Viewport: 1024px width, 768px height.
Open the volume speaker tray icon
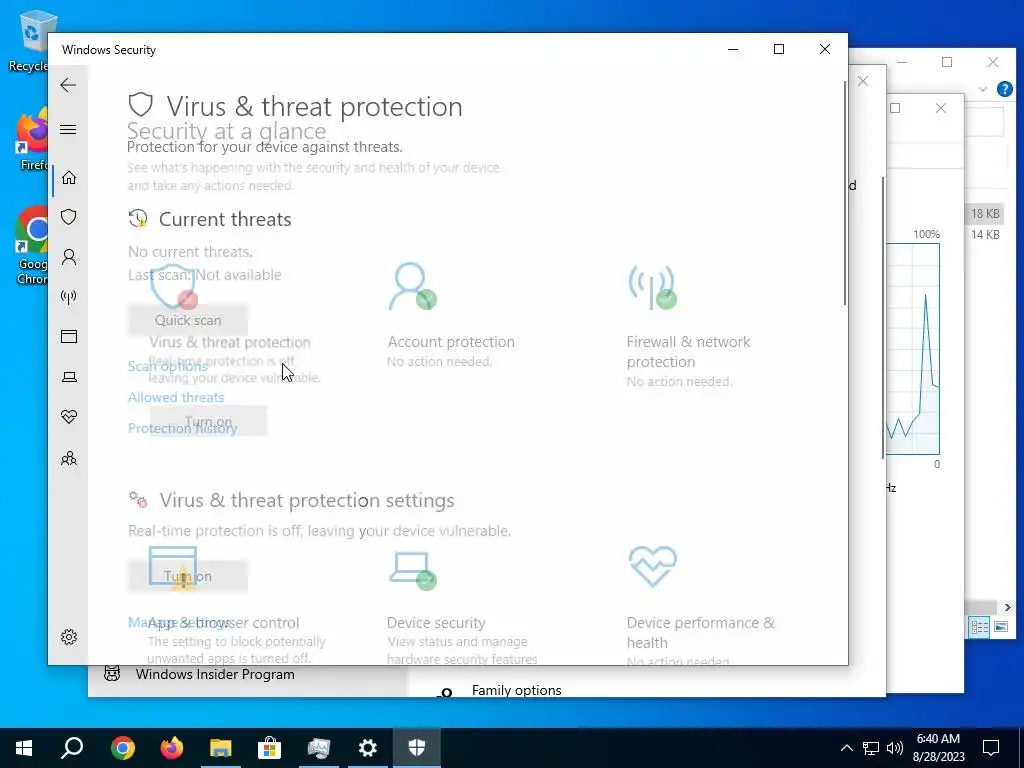click(x=895, y=748)
